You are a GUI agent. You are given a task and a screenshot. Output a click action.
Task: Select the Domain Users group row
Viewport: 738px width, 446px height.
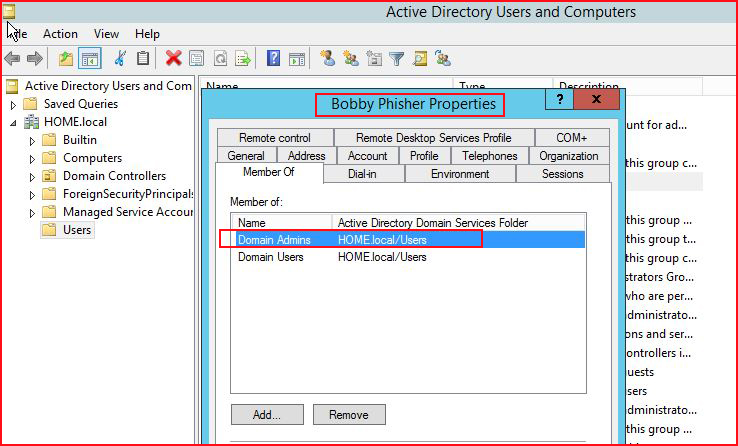tap(408, 257)
